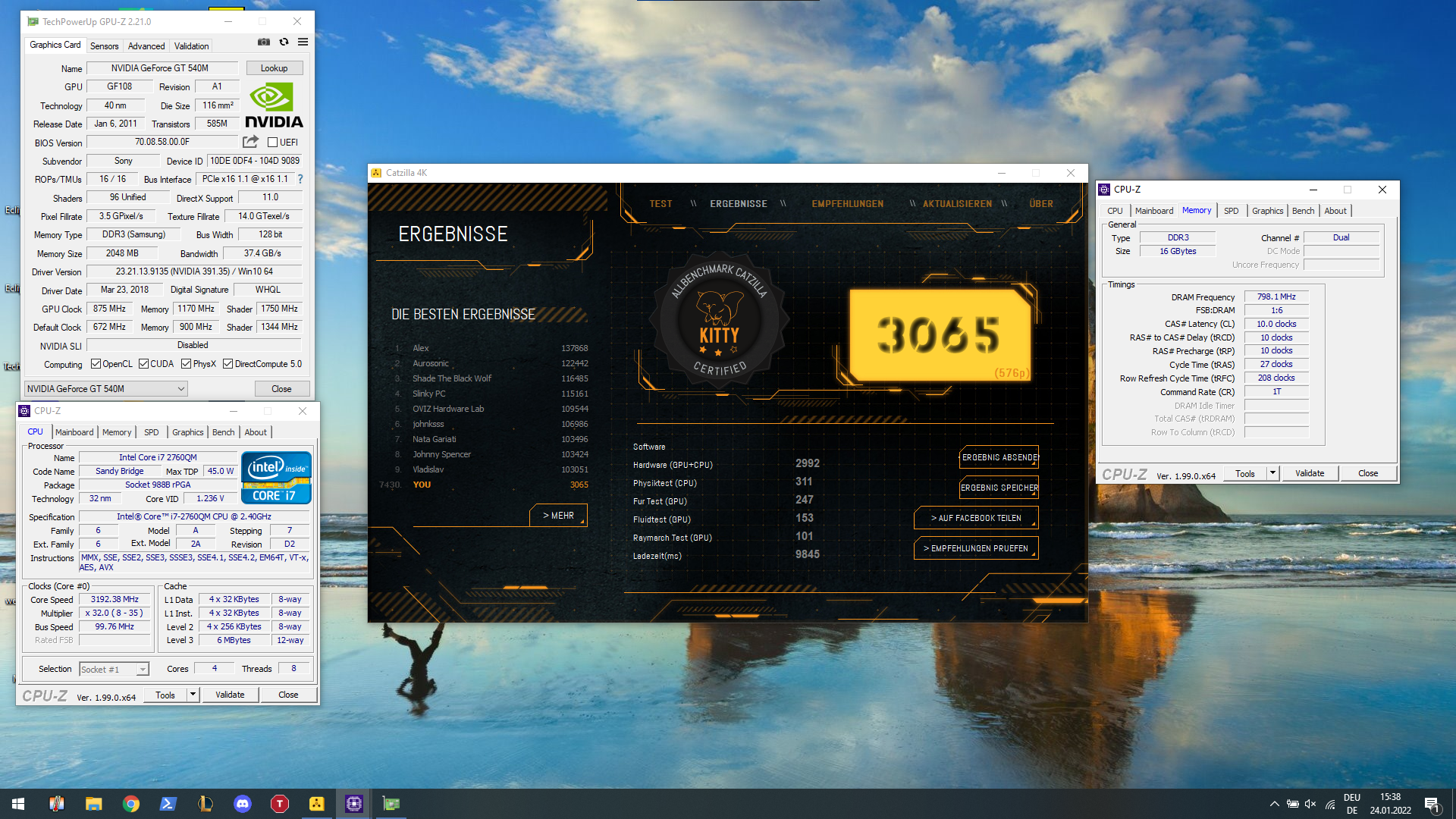Take a GPU-Z screenshot with the camera icon
The width and height of the screenshot is (1456, 819).
[x=263, y=42]
